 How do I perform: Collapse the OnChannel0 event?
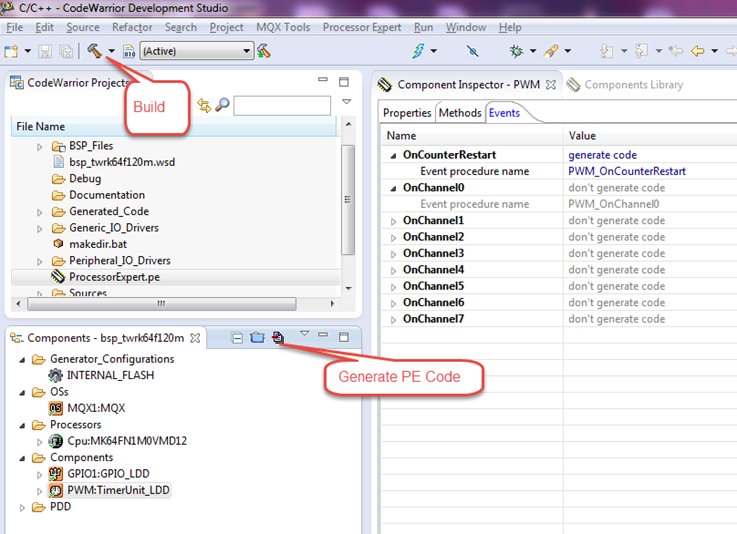[x=393, y=188]
